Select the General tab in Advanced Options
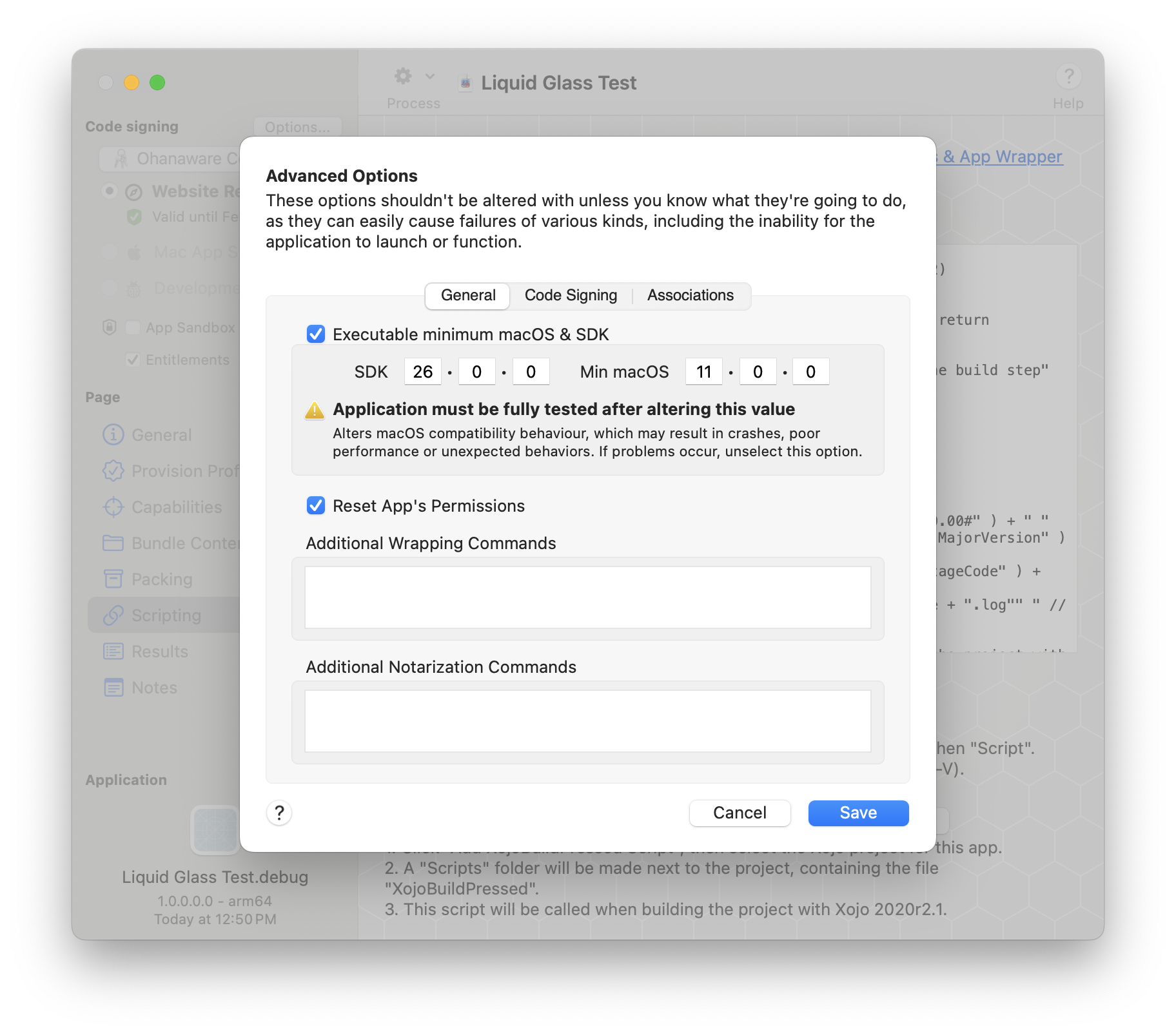 (468, 295)
